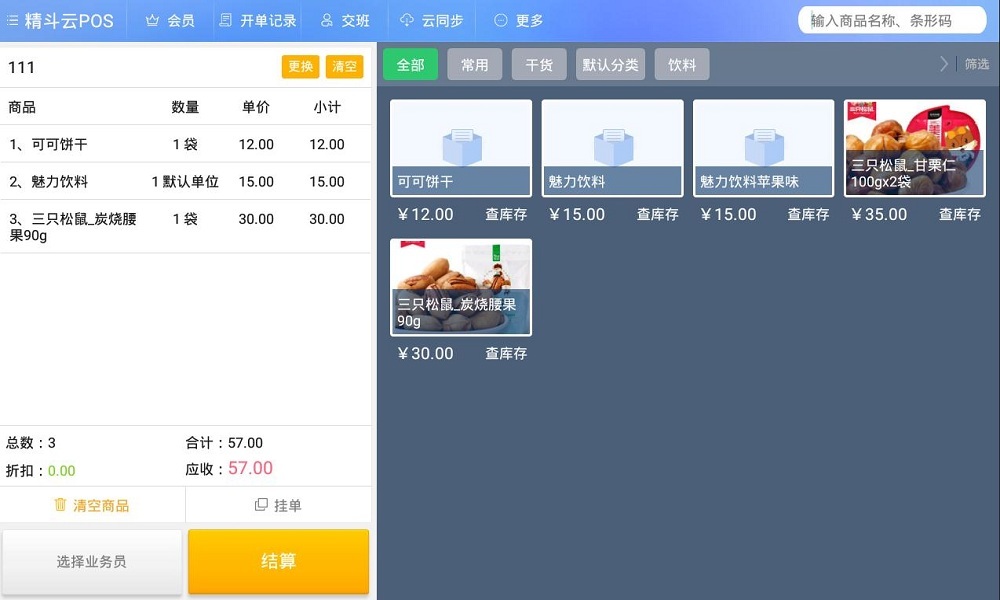Click the receipt icon for 开单记录

coord(225,20)
